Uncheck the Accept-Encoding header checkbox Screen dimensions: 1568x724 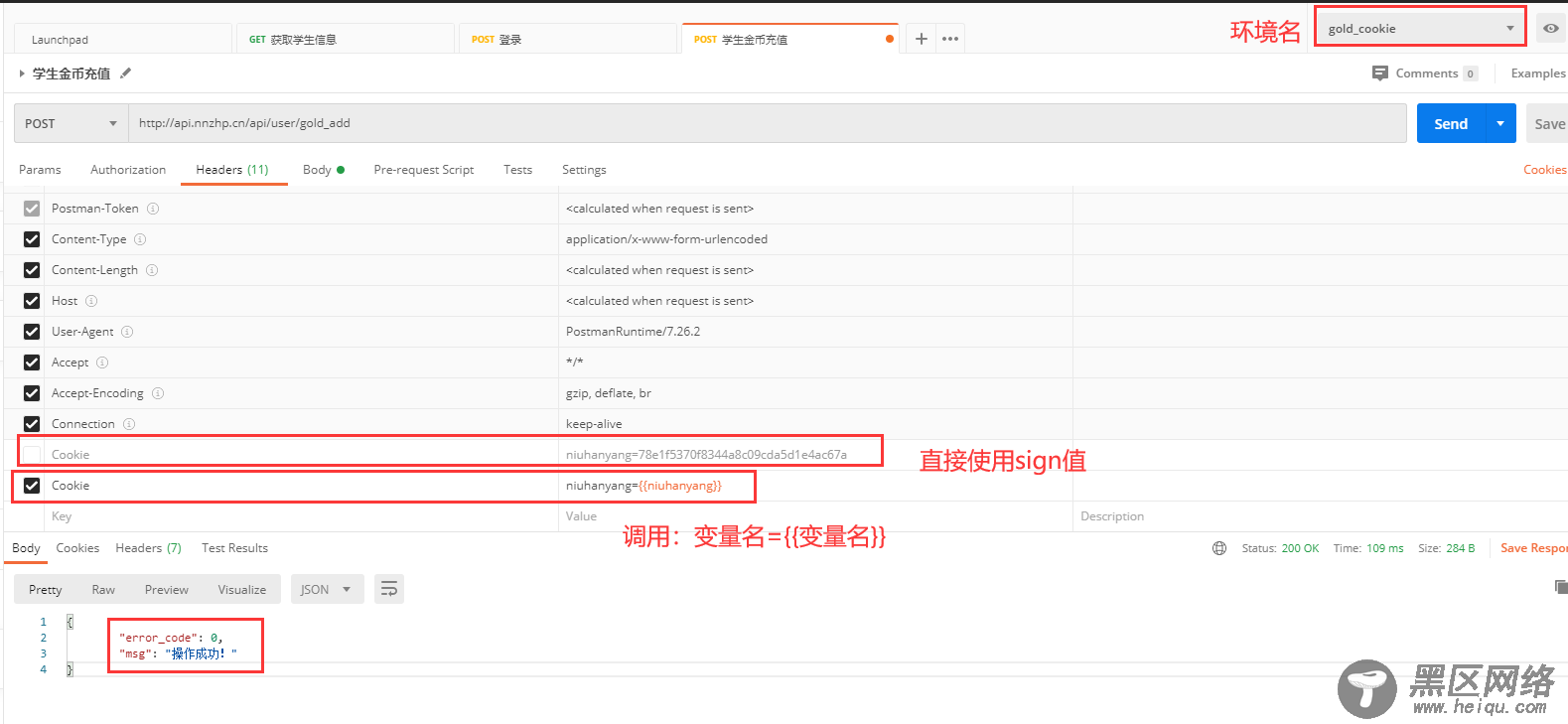tap(32, 393)
